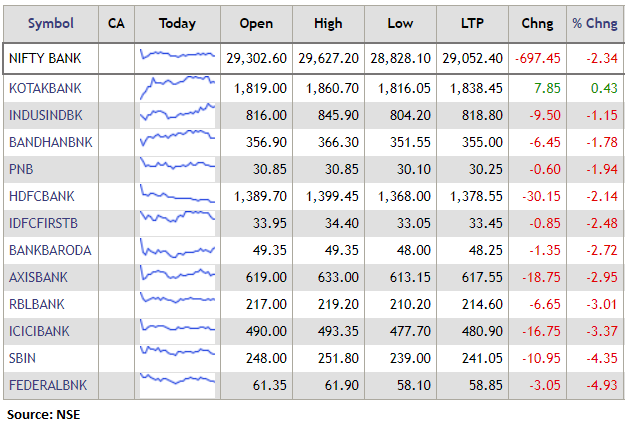Open the INDUSINDBK stock link
Screen dimensions: 625x427
(45, 115)
